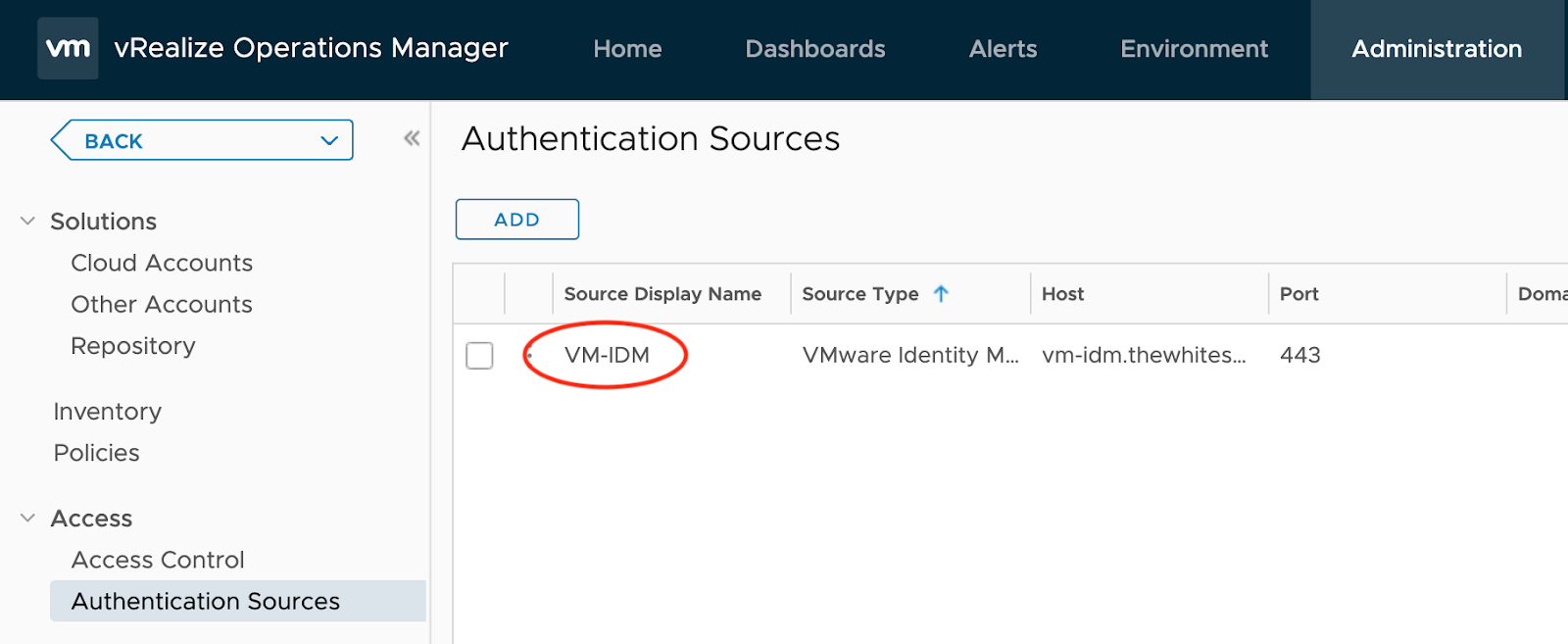Collapse the Solutions tree section
This screenshot has height=644, width=1568.
click(28, 222)
